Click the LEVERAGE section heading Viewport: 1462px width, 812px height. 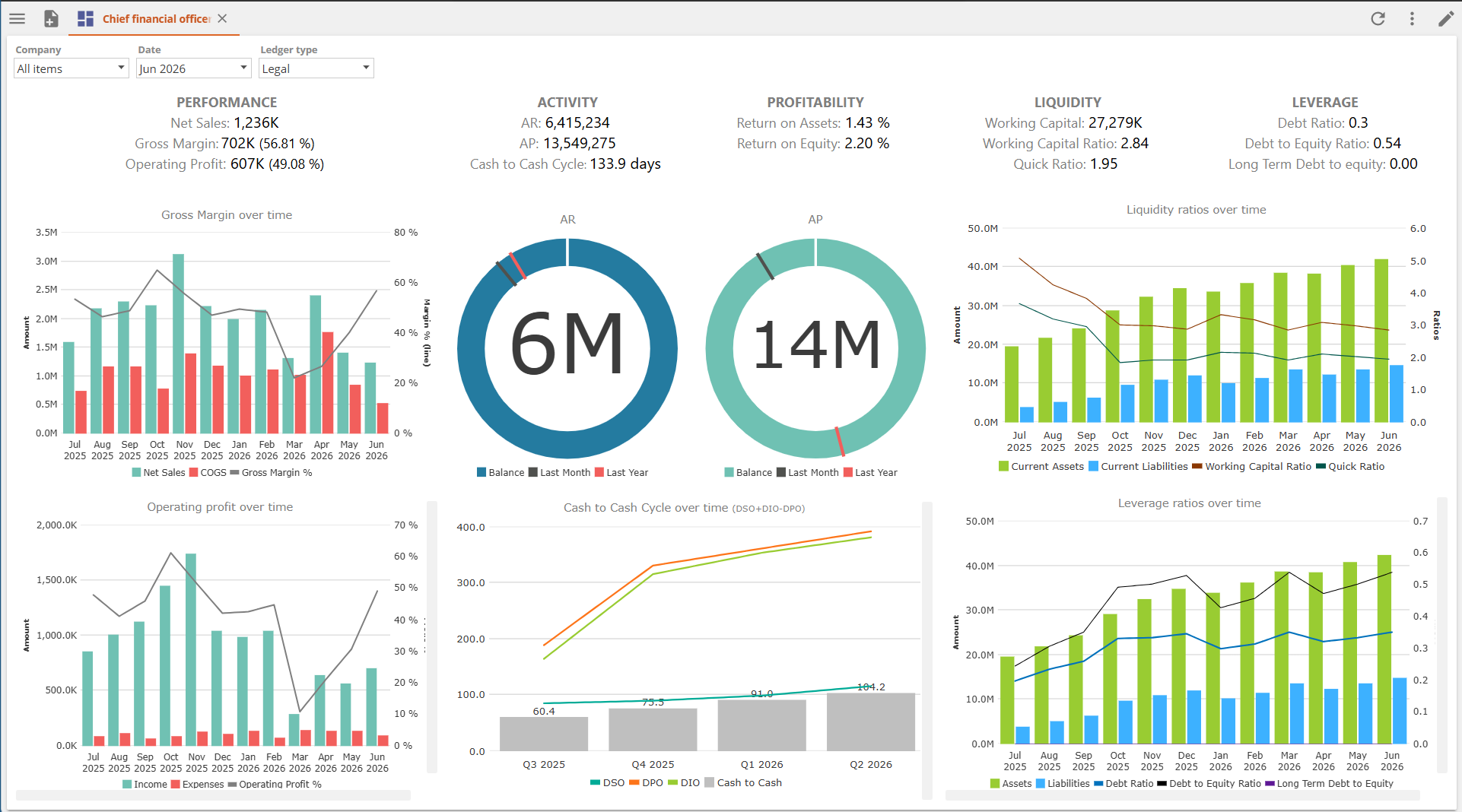tap(1324, 103)
